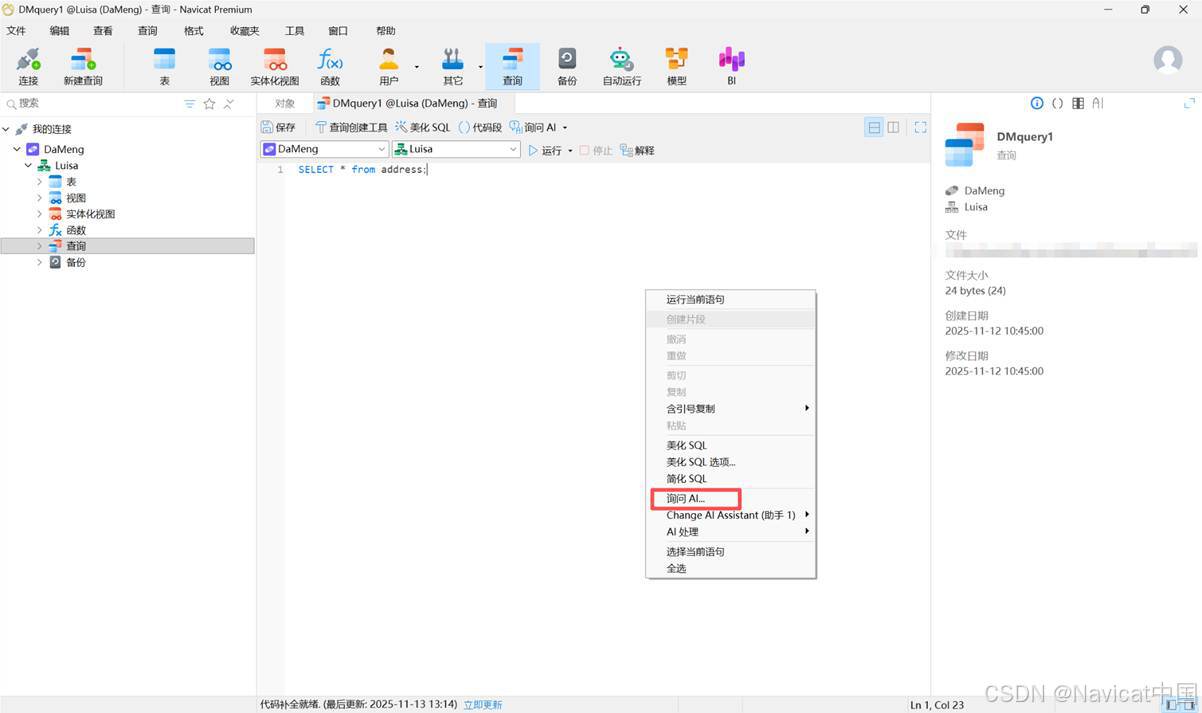Expand the Backup (备份) tree node
The width and height of the screenshot is (1202, 713).
[39, 262]
